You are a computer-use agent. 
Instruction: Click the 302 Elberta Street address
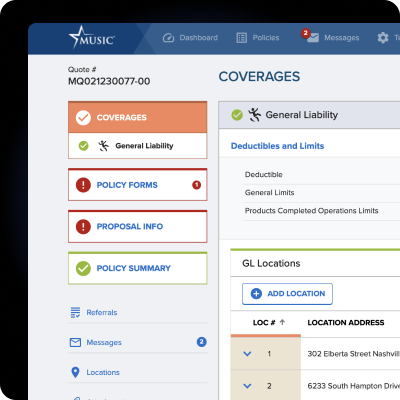click(353, 354)
